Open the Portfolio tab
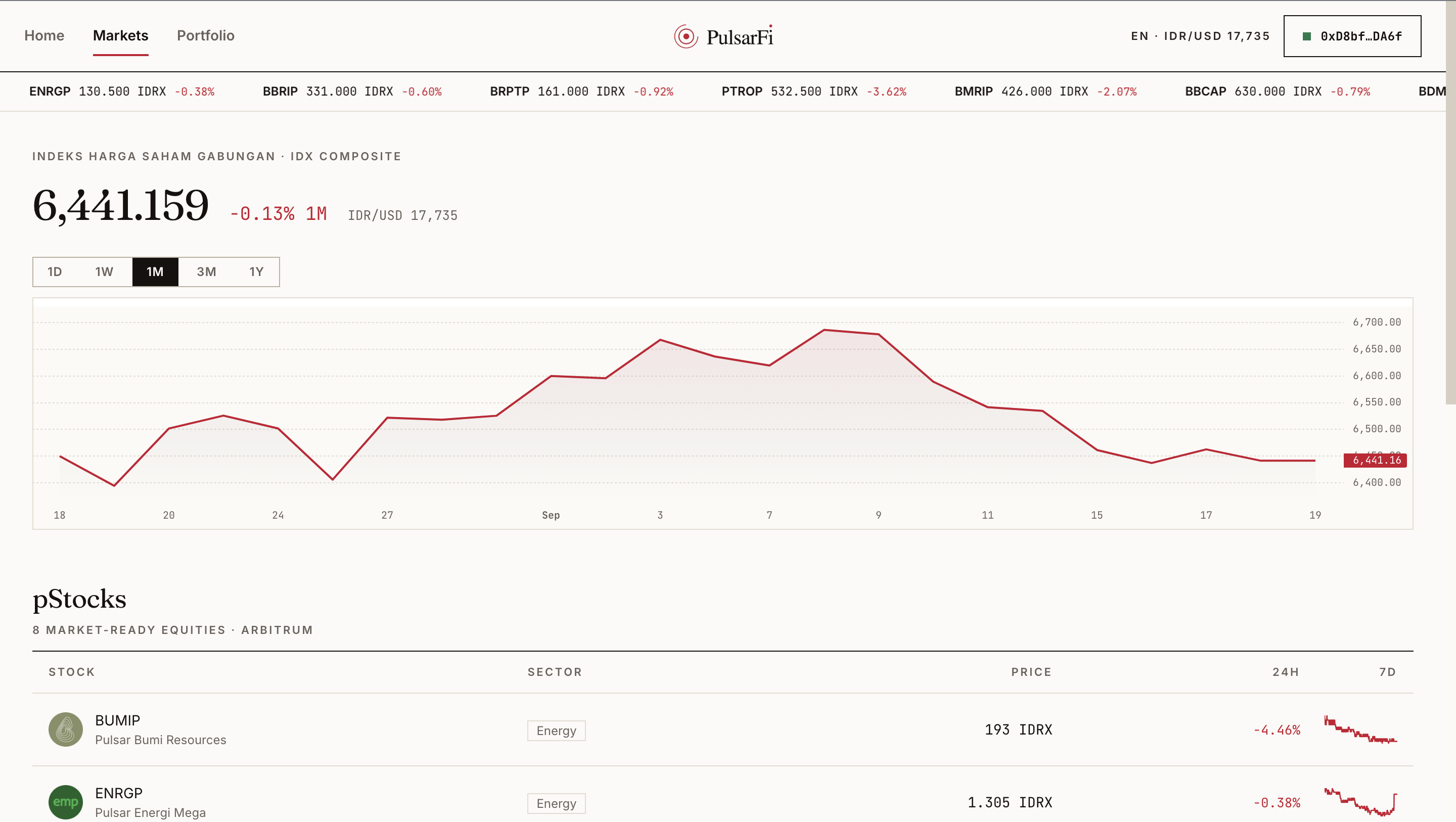This screenshot has height=822, width=1456. tap(206, 35)
